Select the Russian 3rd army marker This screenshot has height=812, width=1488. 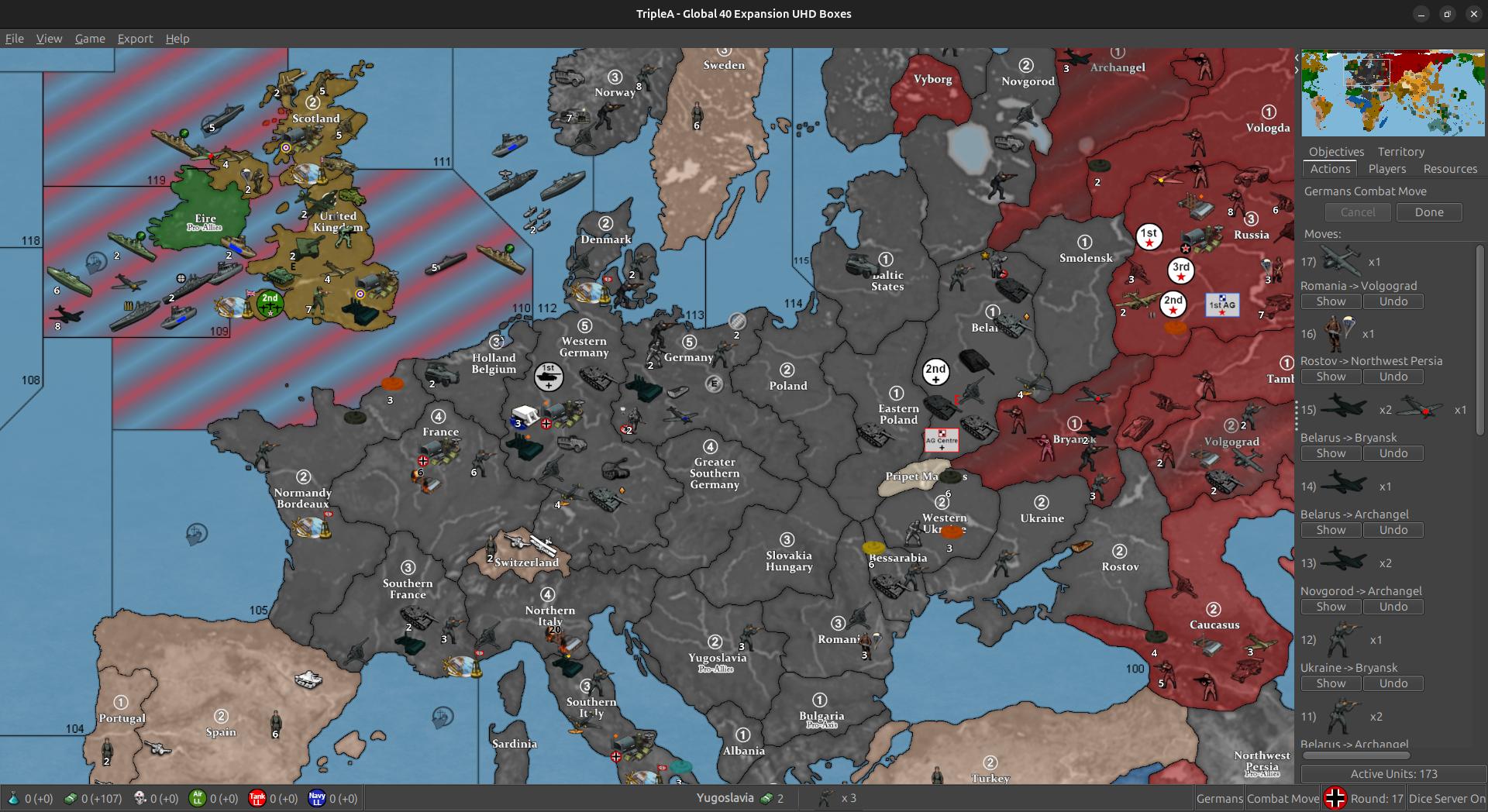pyautogui.click(x=1180, y=270)
